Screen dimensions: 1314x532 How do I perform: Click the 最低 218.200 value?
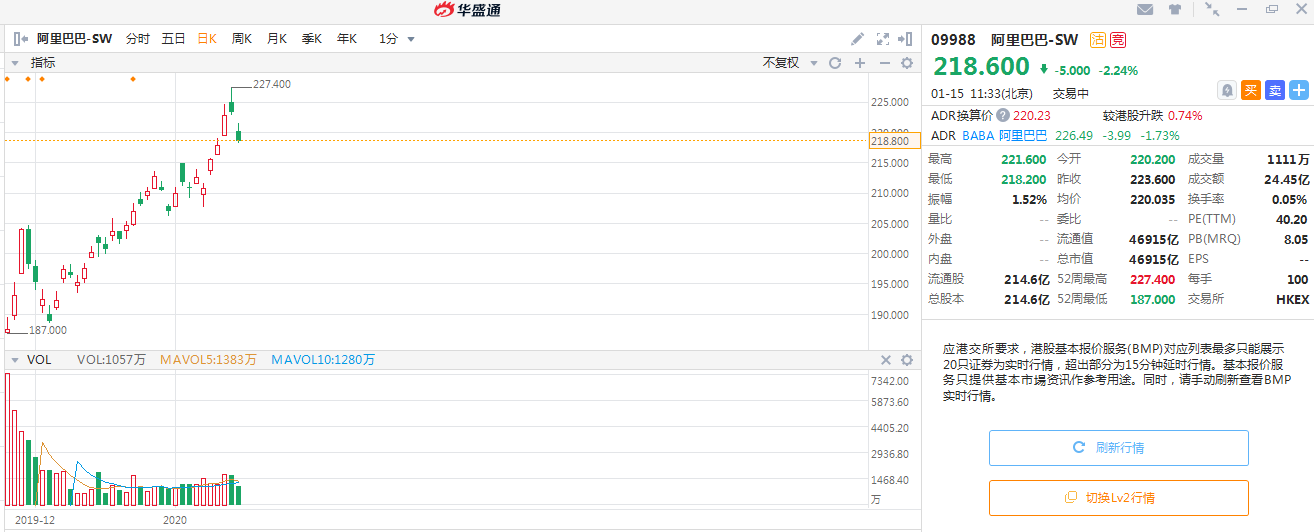1023,179
